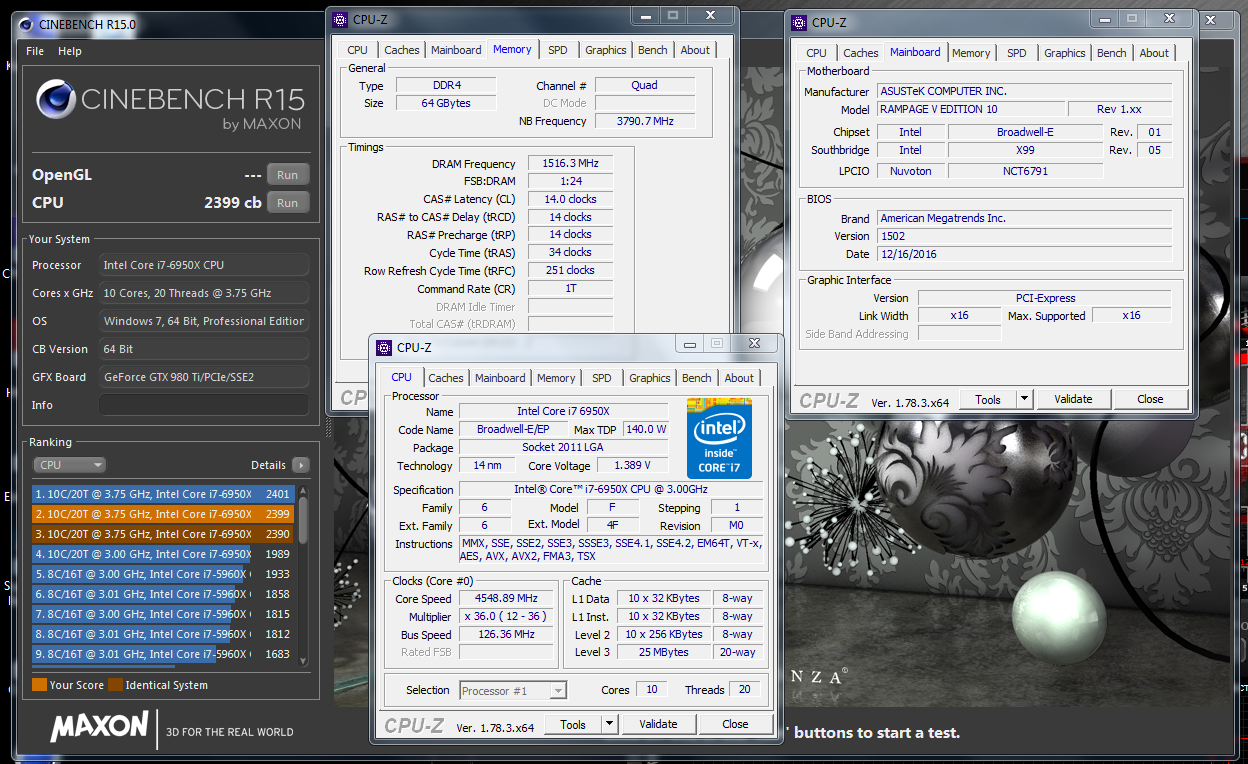Switch to Memory tab in Mainboard CPU-Z window
This screenshot has height=764, width=1248.
[971, 53]
